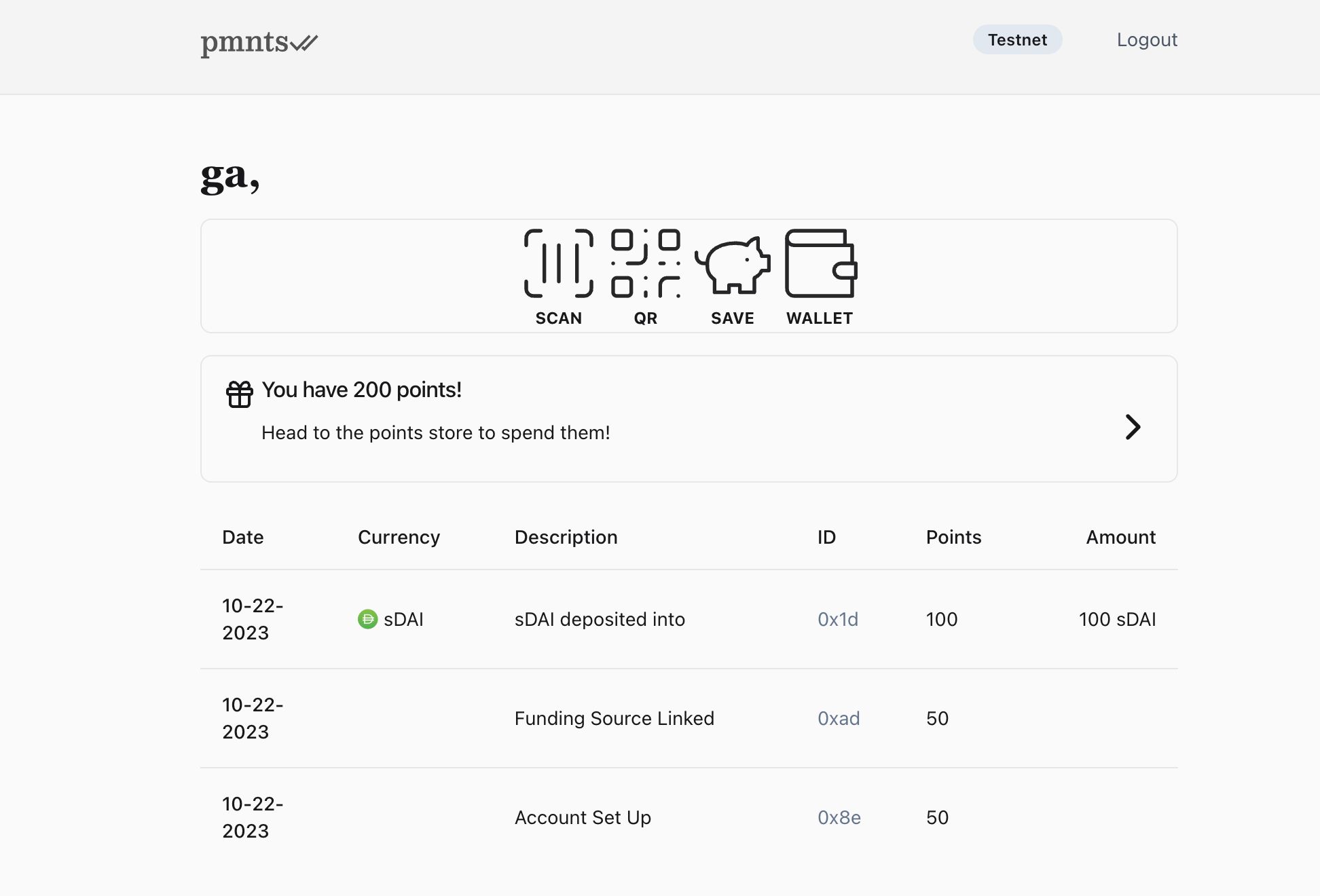Click the SCAN label text

(x=558, y=318)
